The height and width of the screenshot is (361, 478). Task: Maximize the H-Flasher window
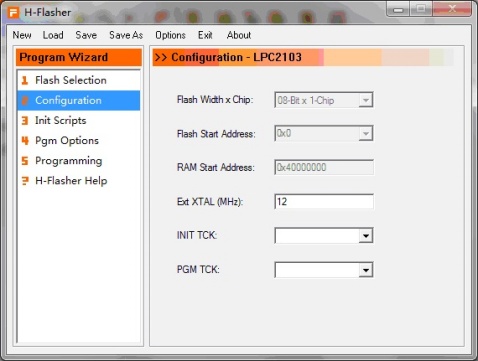pos(421,10)
